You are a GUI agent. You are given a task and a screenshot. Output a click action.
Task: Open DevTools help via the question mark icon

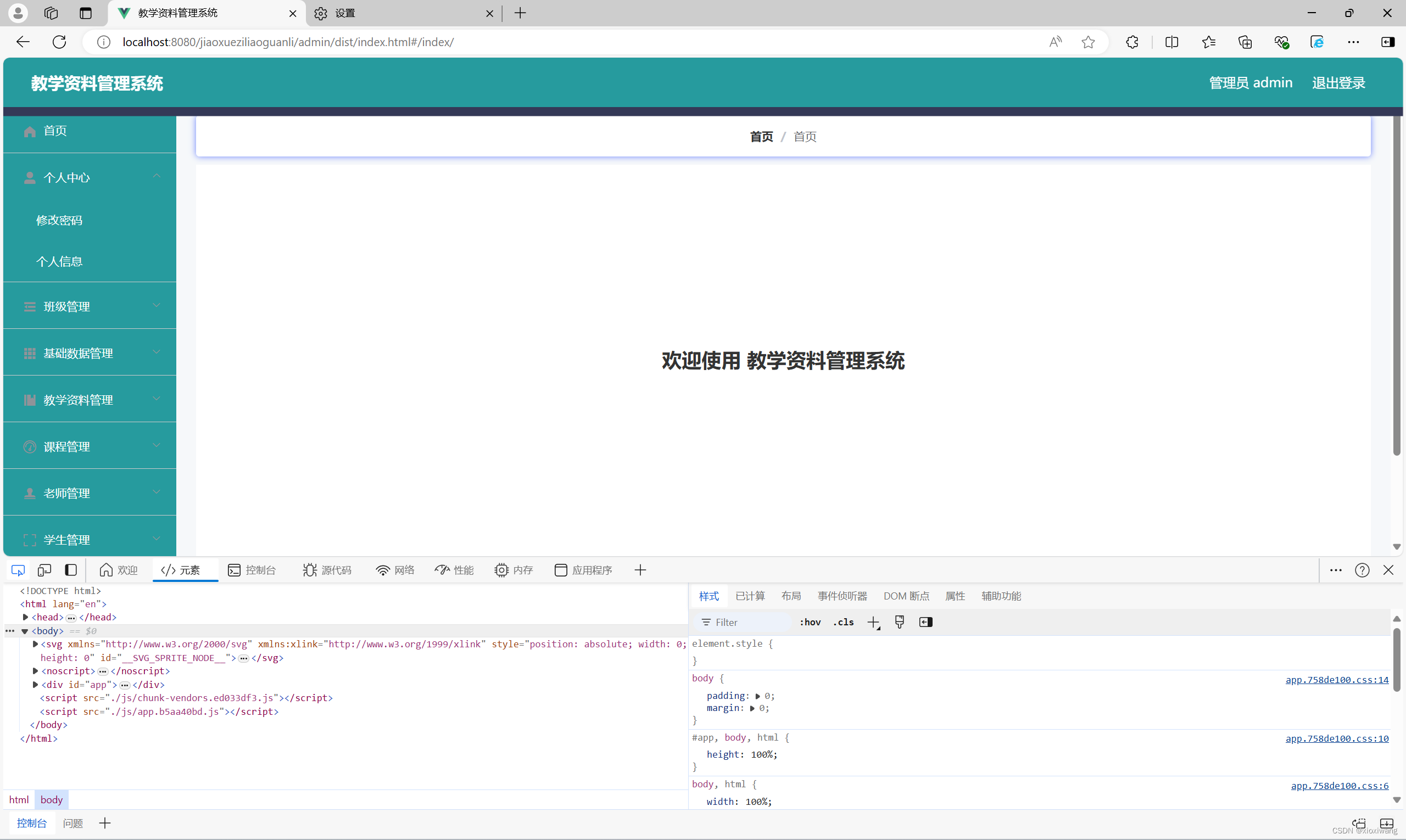click(1362, 570)
